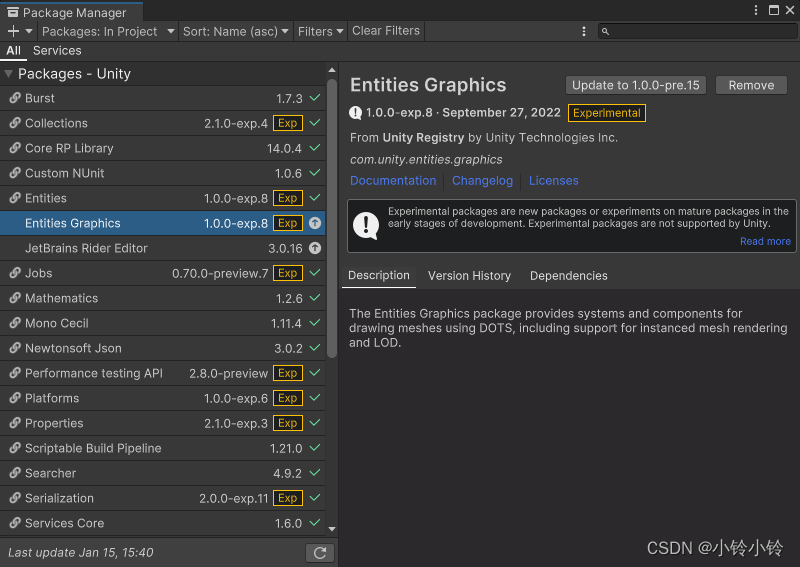Open Packages: In Project dropdown

[108, 32]
